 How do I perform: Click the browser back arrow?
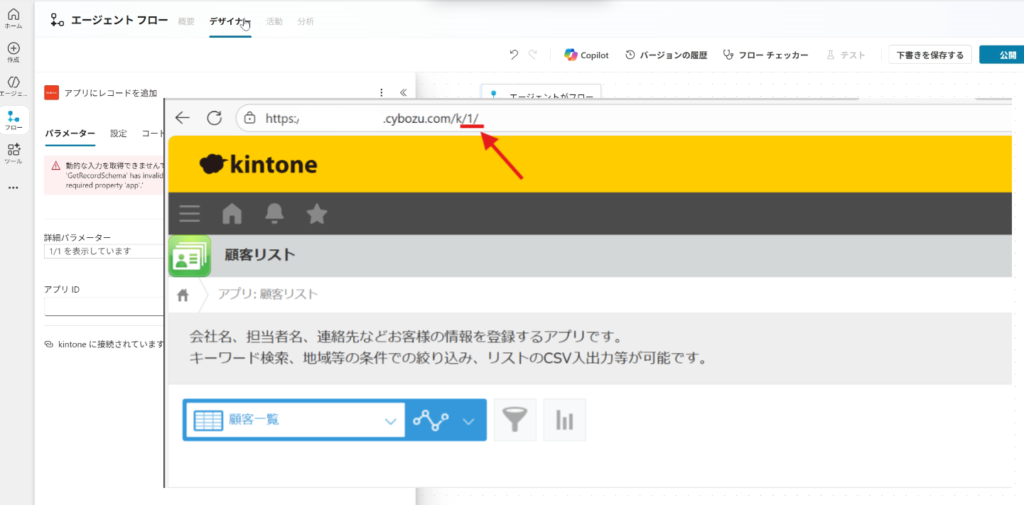[x=182, y=118]
